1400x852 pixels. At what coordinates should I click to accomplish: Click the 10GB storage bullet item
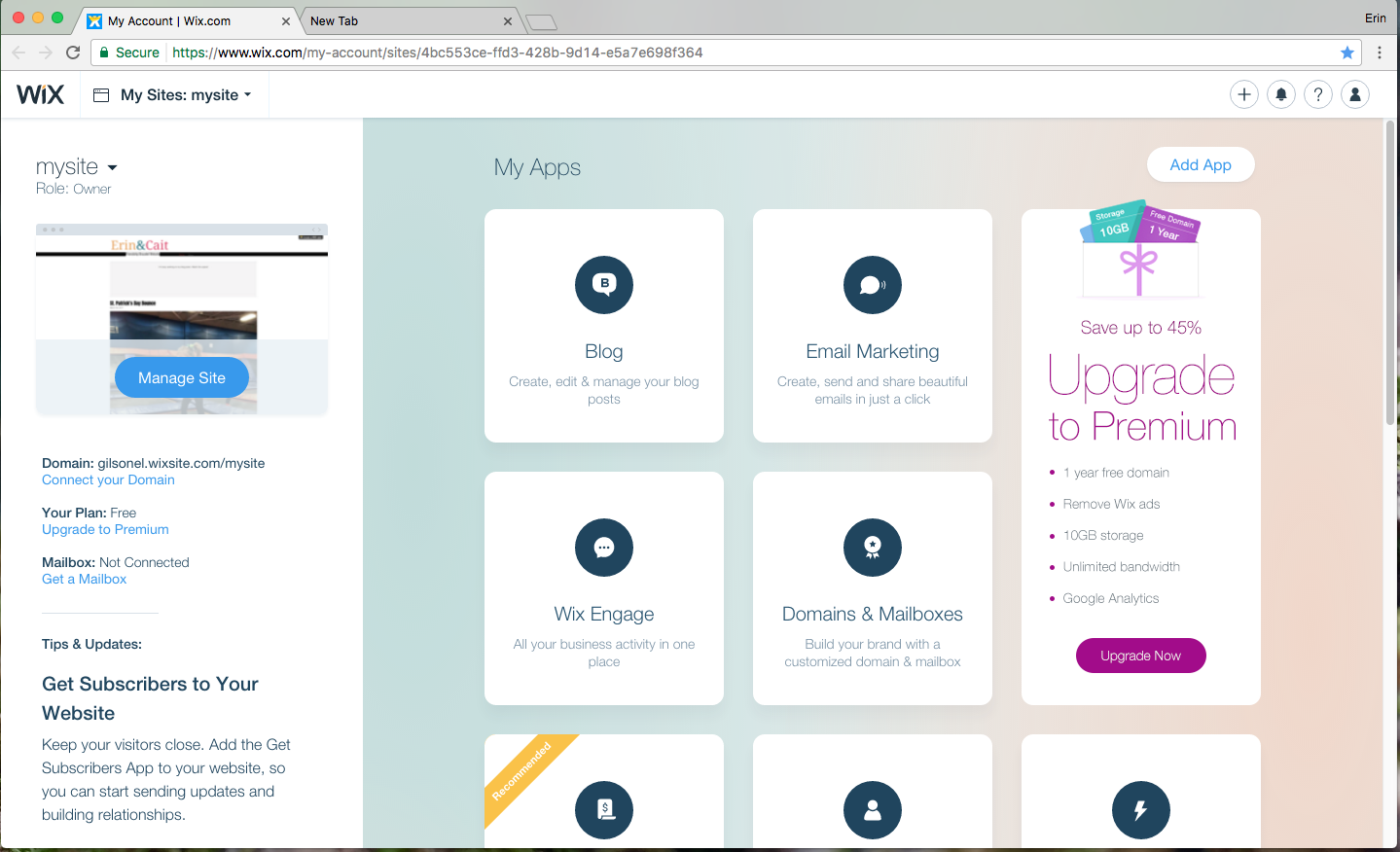click(1103, 535)
